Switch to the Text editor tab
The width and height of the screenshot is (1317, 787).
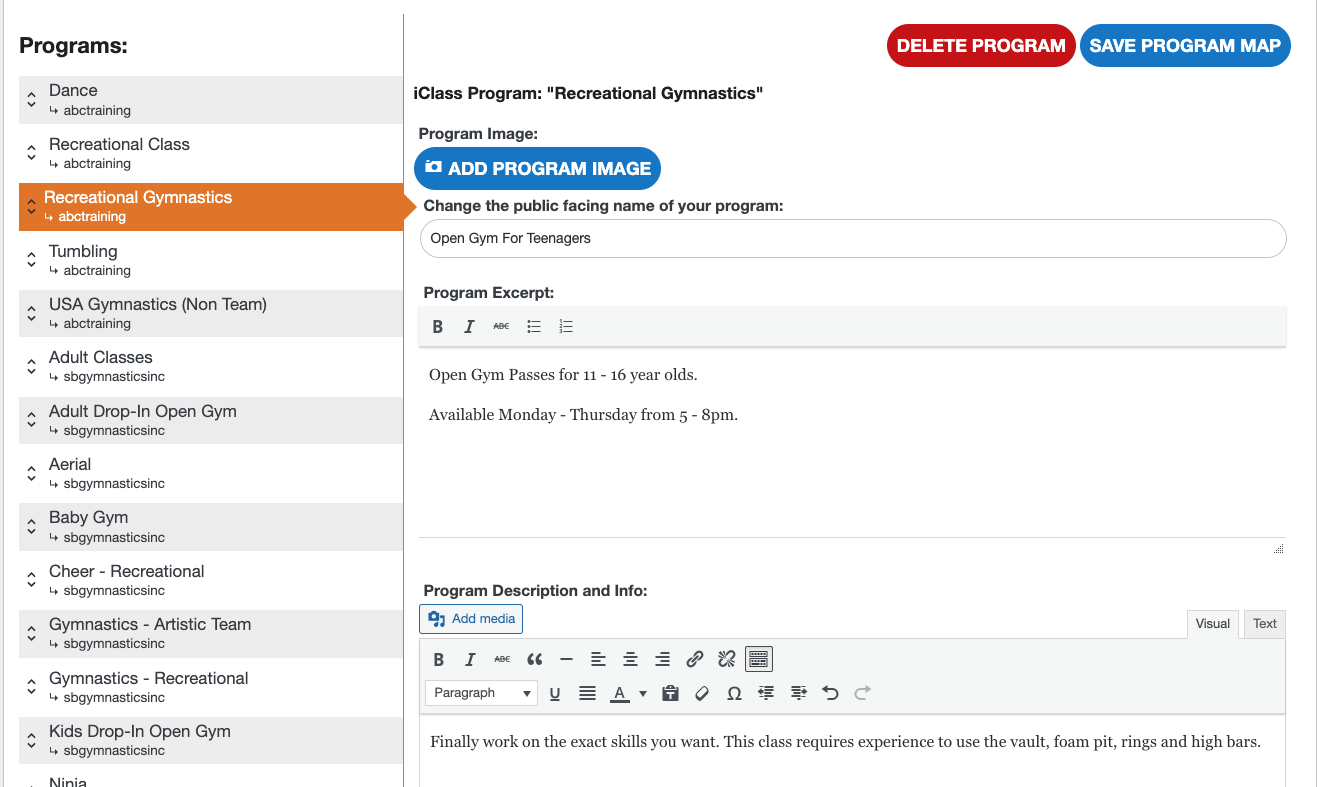tap(1265, 624)
